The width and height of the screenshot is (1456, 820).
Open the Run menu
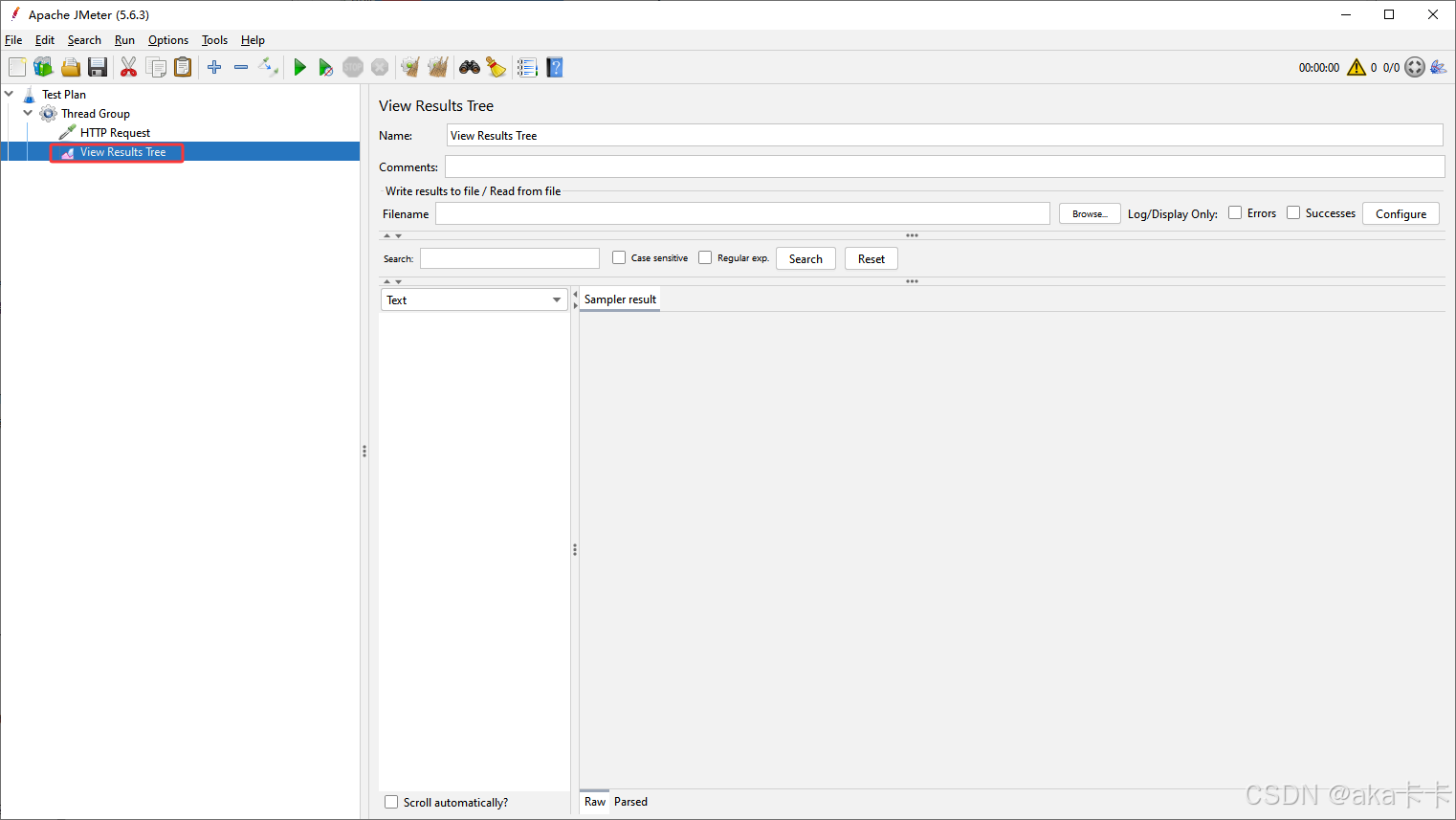(x=124, y=40)
